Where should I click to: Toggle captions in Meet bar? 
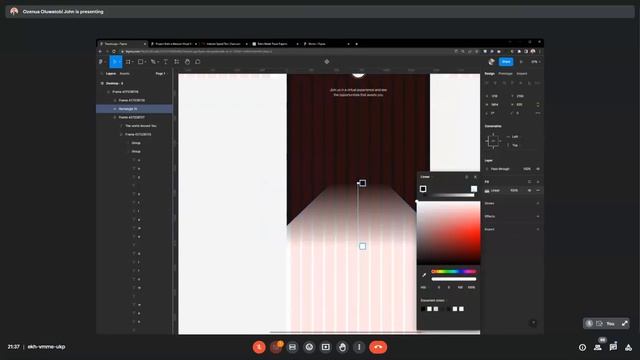292,347
